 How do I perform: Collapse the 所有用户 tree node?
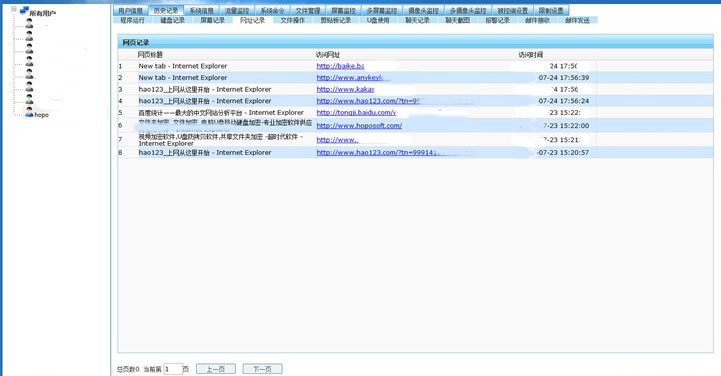tap(14, 9)
